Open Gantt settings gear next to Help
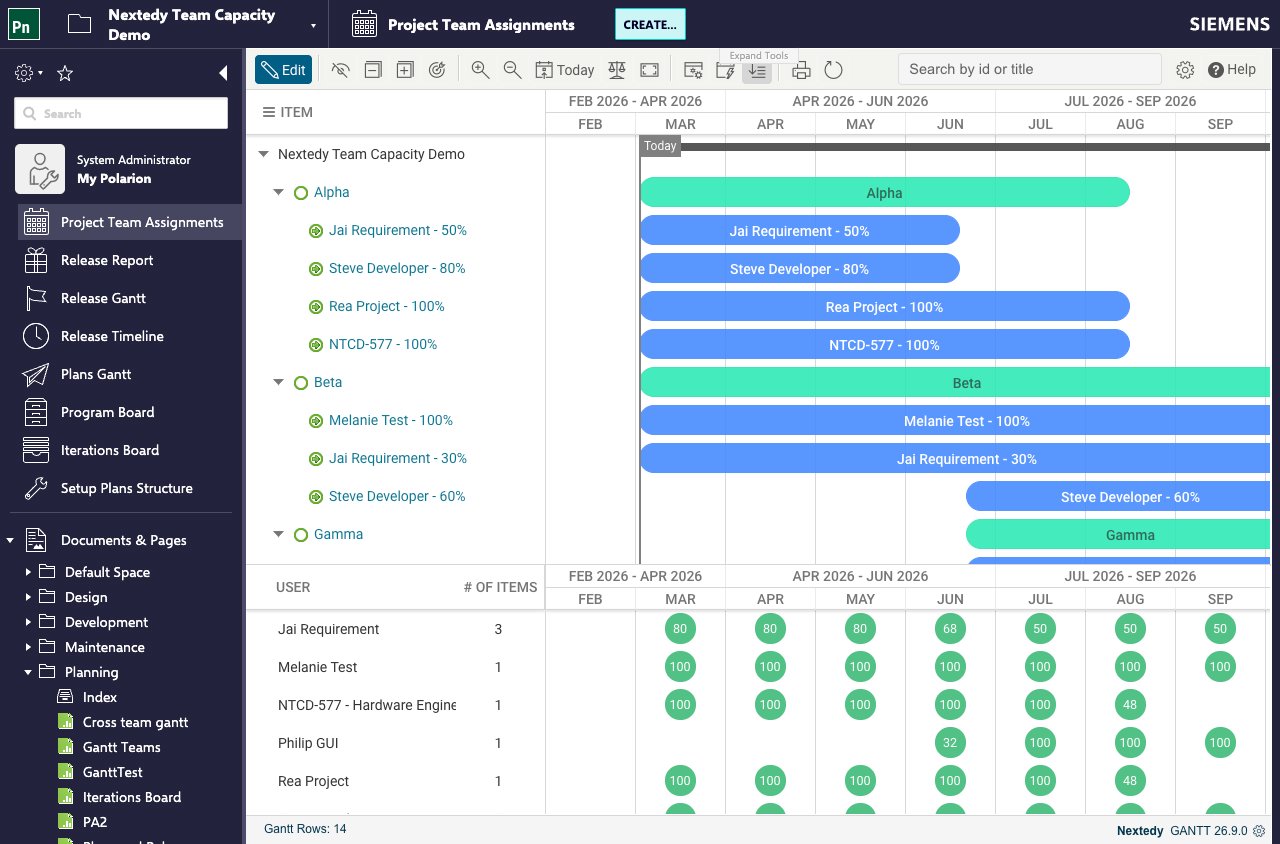 1185,70
